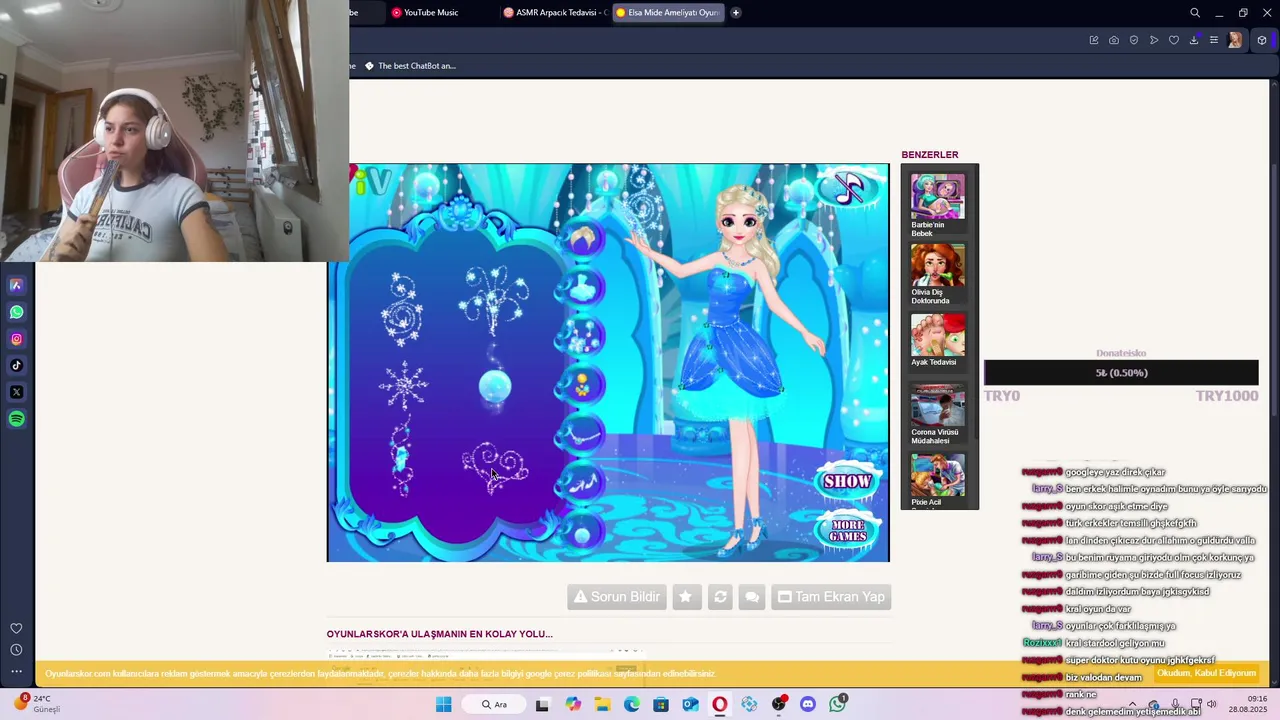Select the shoes category icon
Viewport: 1280px width, 720px height.
point(583,483)
